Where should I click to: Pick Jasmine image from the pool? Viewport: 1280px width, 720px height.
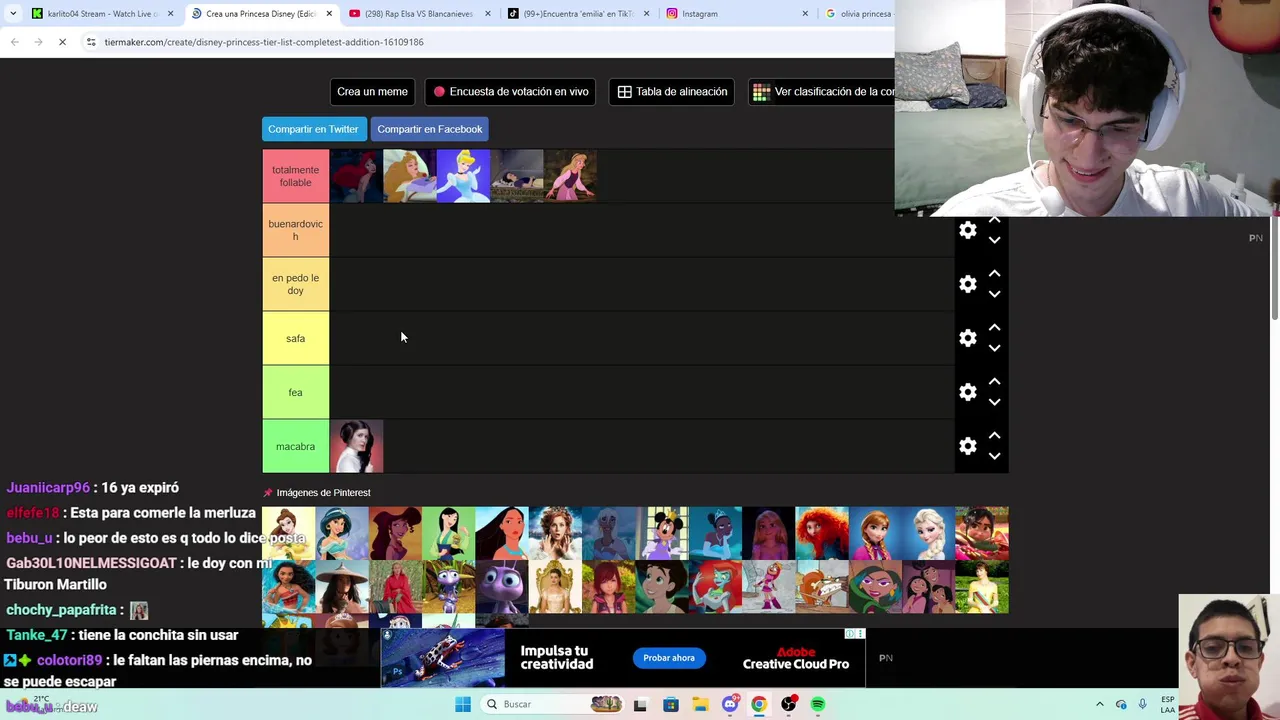tap(342, 533)
